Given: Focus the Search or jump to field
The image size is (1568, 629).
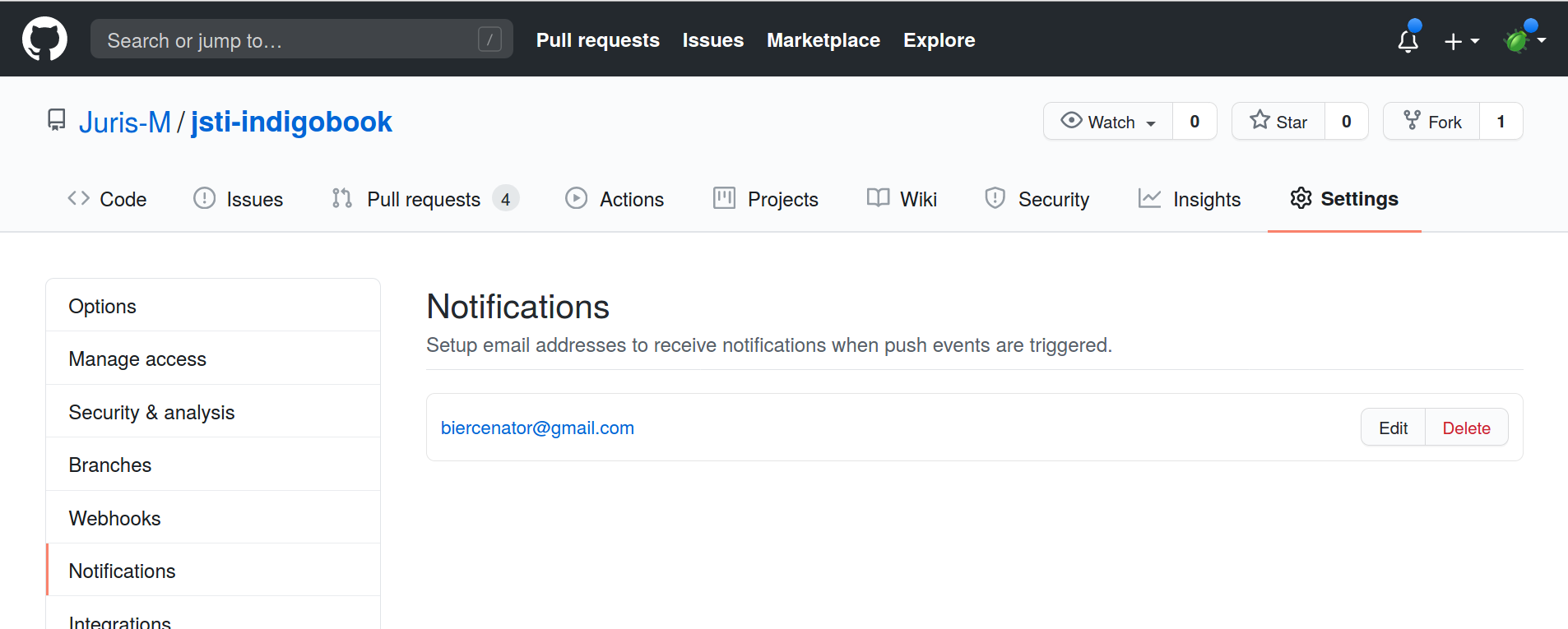Looking at the screenshot, I should pyautogui.click(x=301, y=39).
